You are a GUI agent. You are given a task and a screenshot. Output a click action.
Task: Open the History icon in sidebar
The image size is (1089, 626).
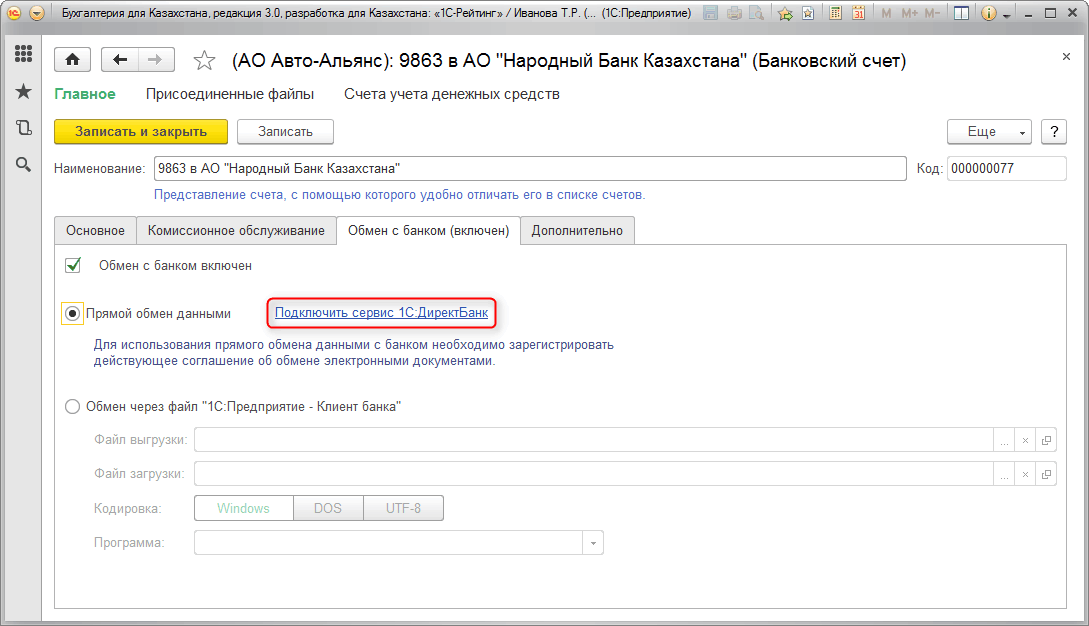tap(23, 128)
